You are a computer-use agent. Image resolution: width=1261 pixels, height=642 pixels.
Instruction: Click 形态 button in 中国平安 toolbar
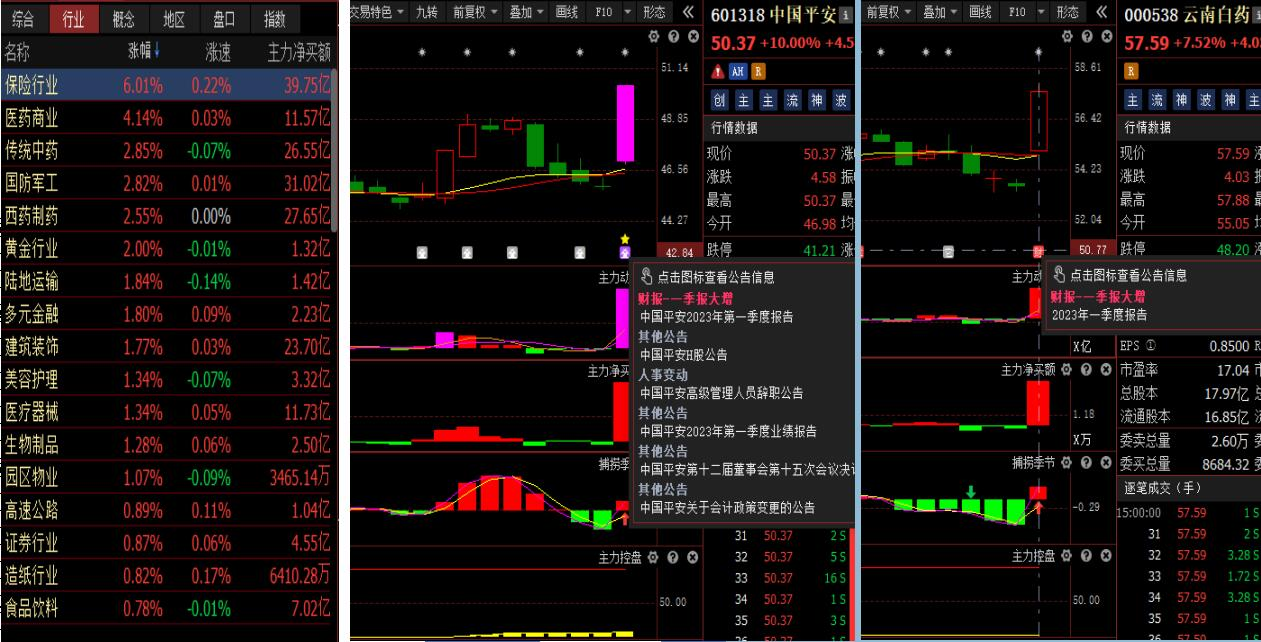point(654,12)
